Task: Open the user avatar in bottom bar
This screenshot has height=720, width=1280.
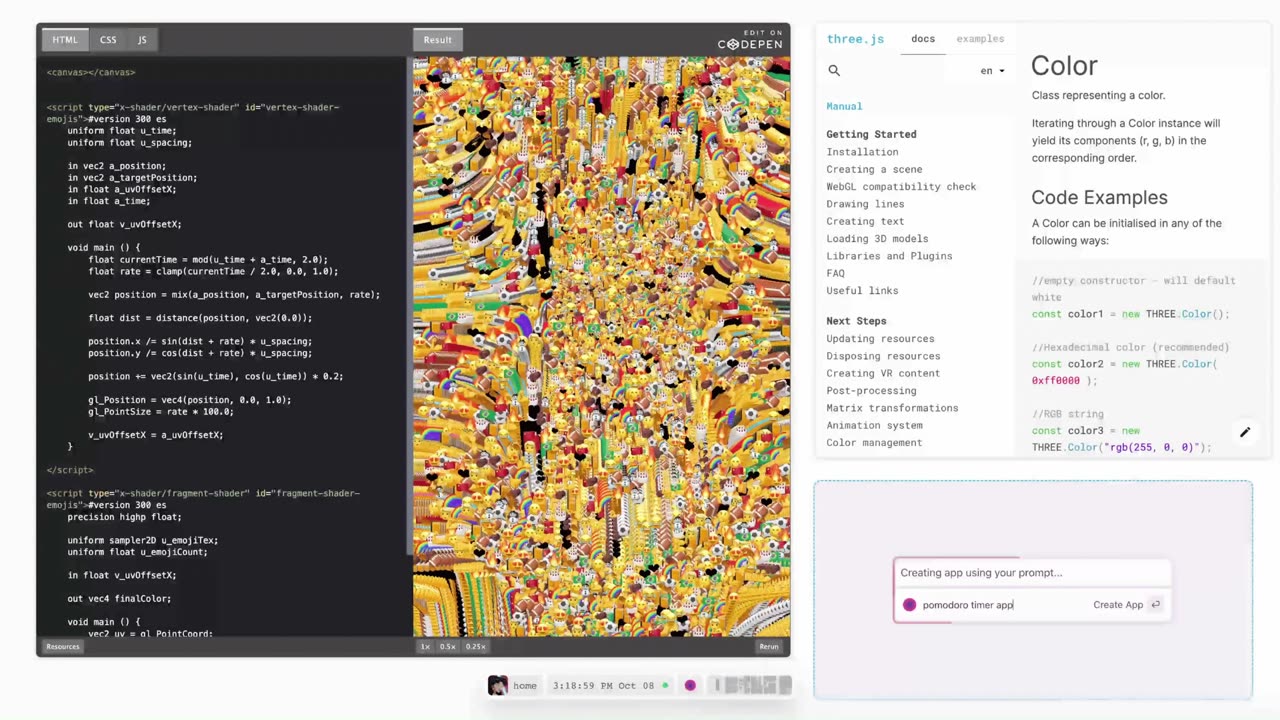Action: 497,685
